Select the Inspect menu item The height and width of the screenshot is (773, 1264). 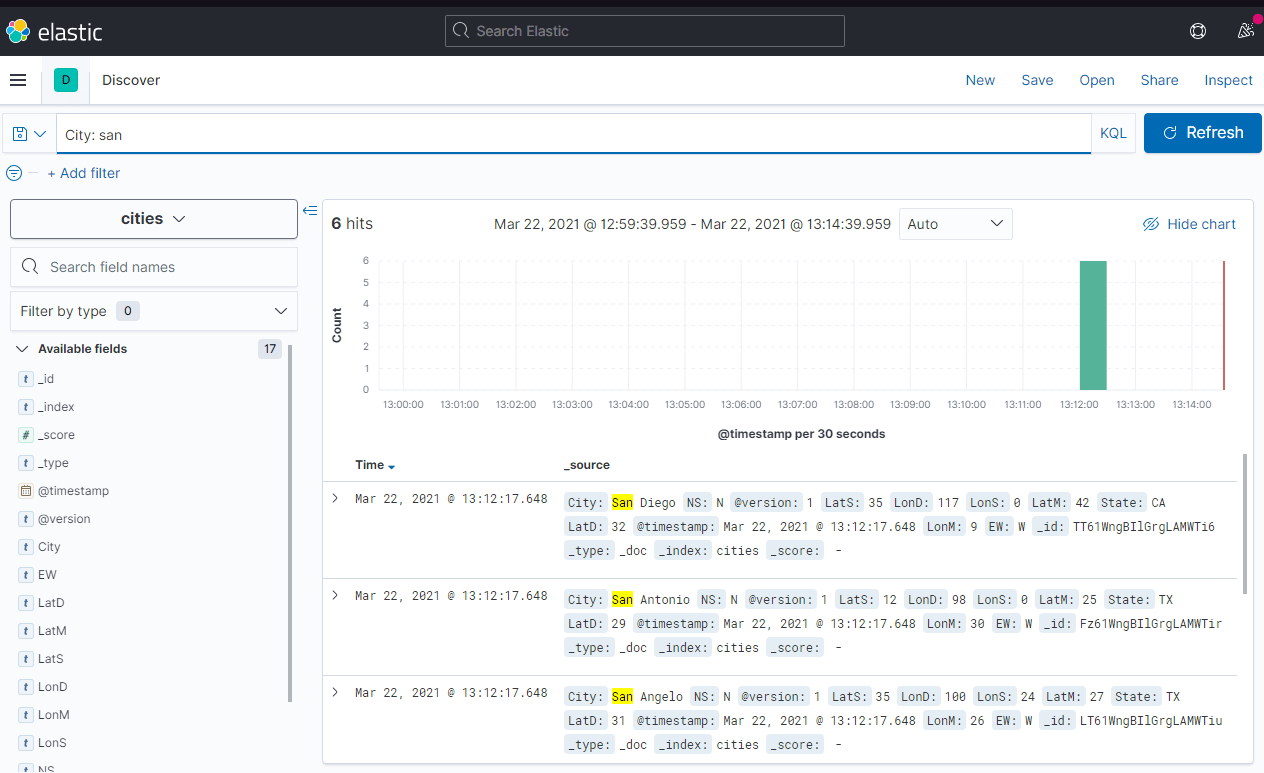pyautogui.click(x=1228, y=80)
